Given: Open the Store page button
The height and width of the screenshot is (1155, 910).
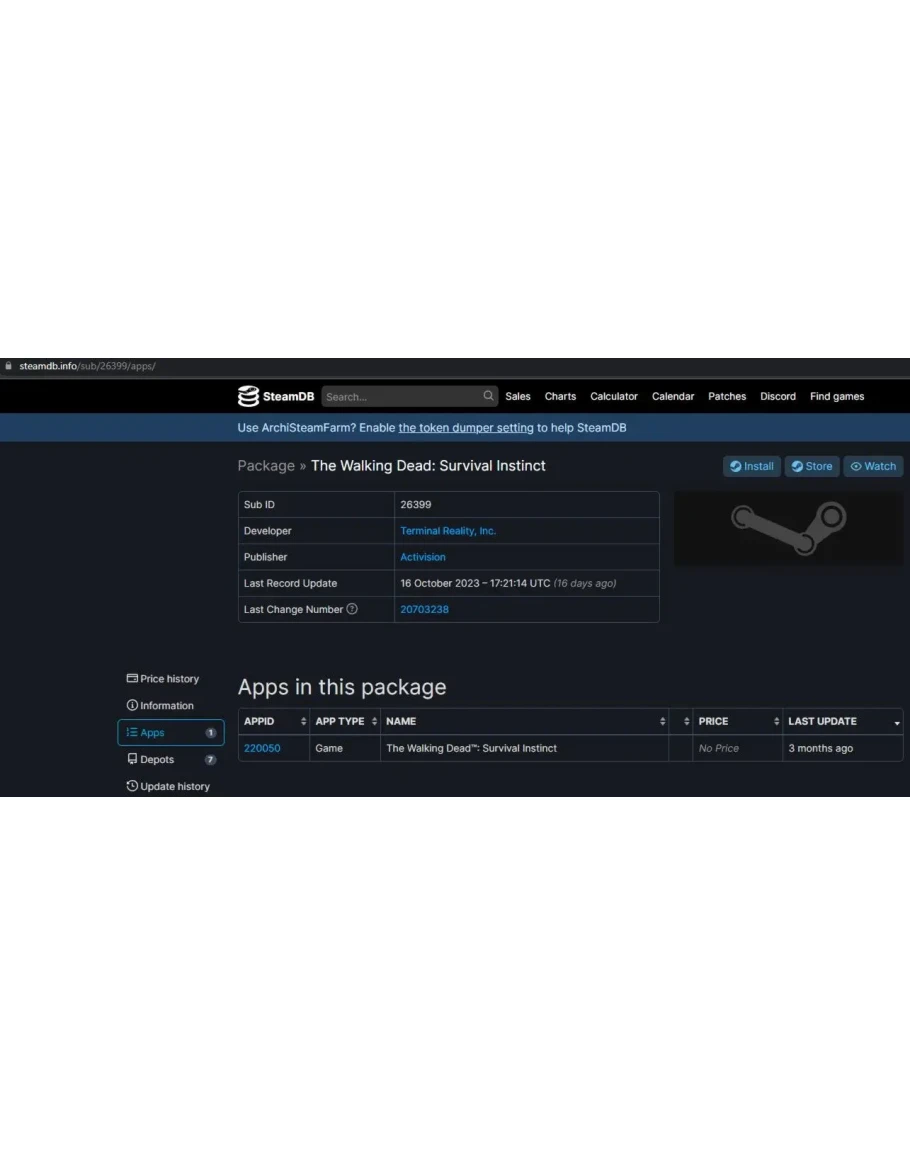Looking at the screenshot, I should (x=812, y=466).
